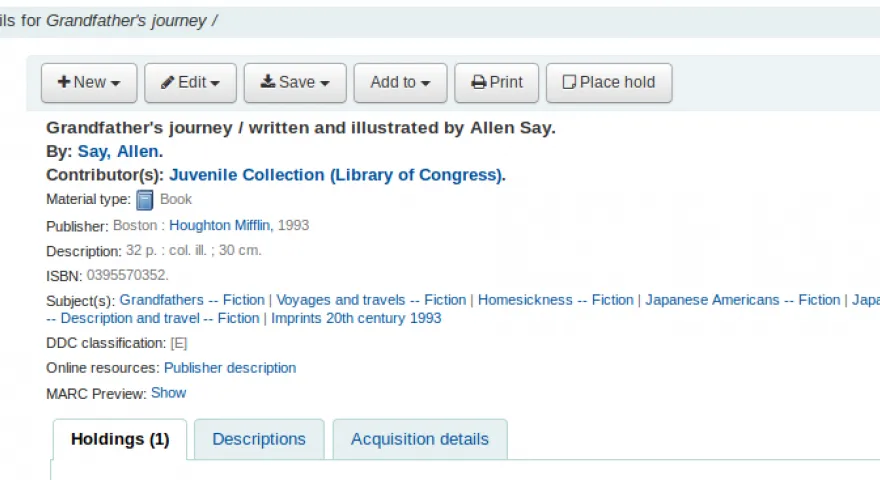Expand the New dropdown caret

[116, 83]
